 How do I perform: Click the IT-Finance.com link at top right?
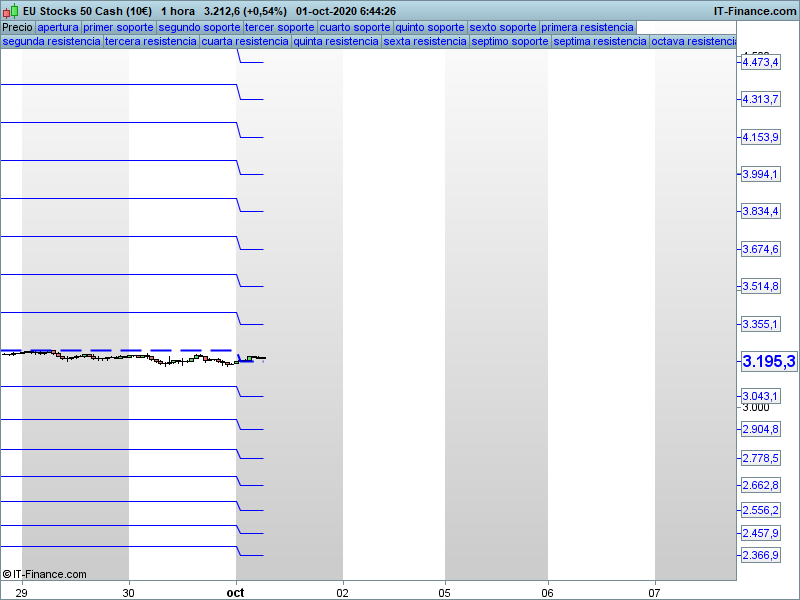[x=755, y=11]
